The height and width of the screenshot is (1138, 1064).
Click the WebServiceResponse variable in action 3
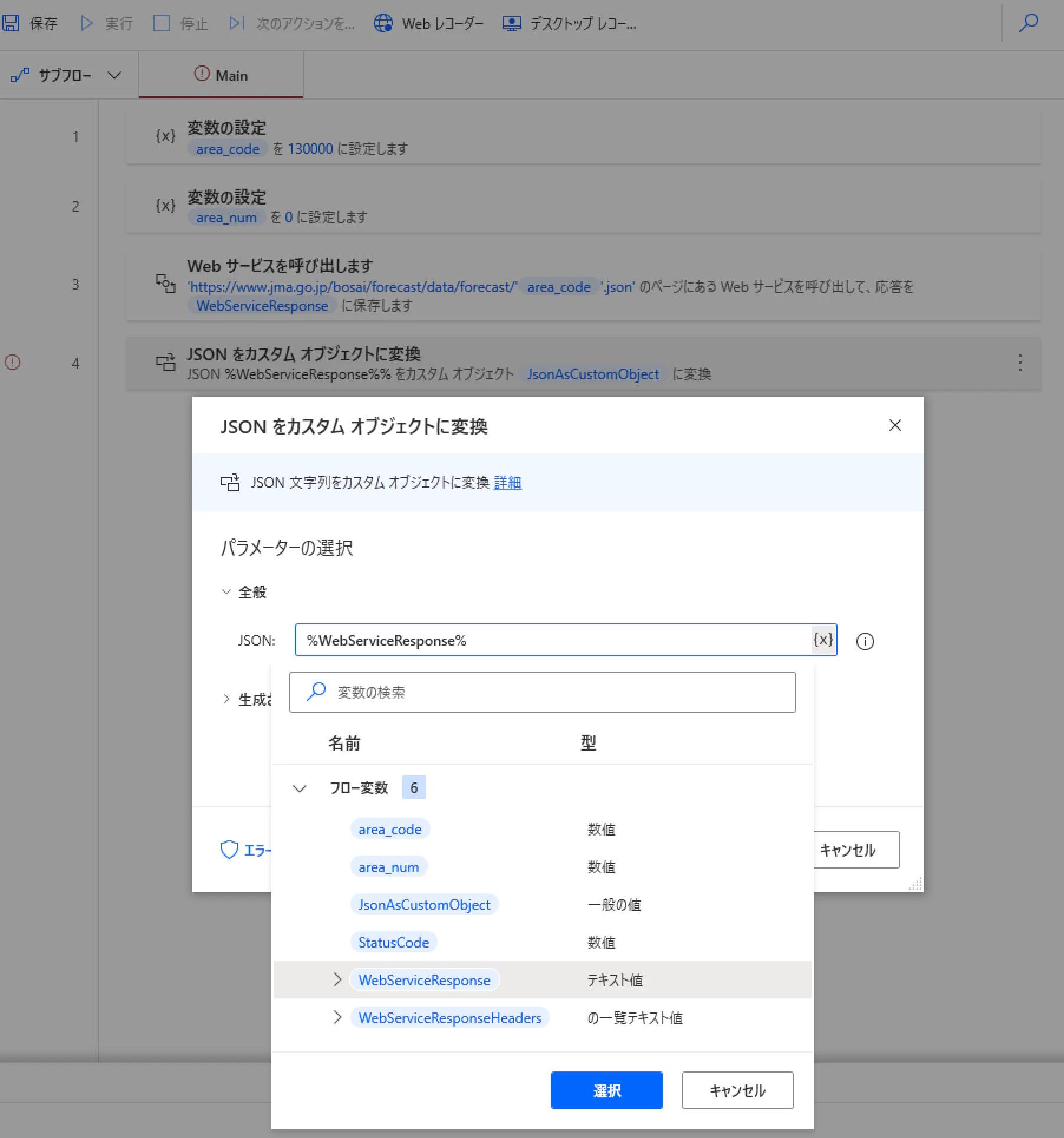[262, 306]
